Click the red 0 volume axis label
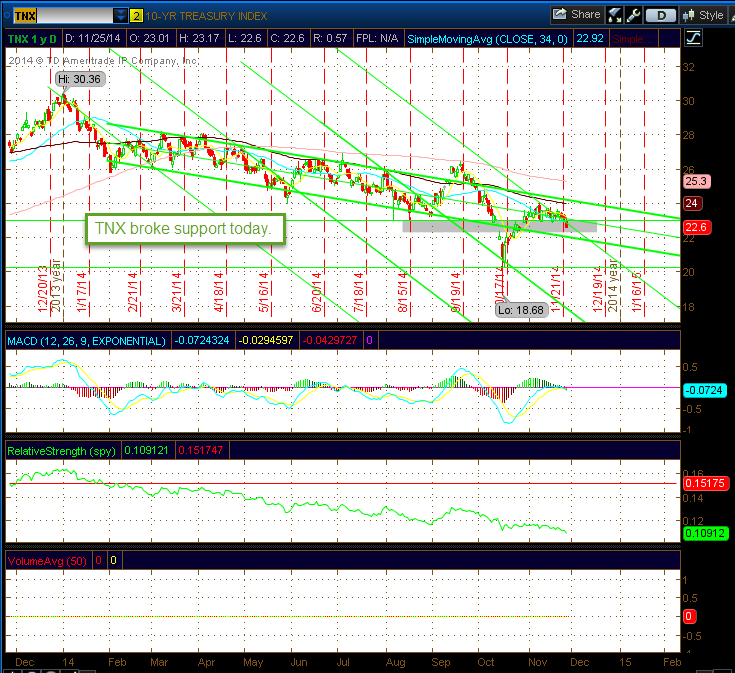Viewport: 735px width, 673px height. pos(689,616)
